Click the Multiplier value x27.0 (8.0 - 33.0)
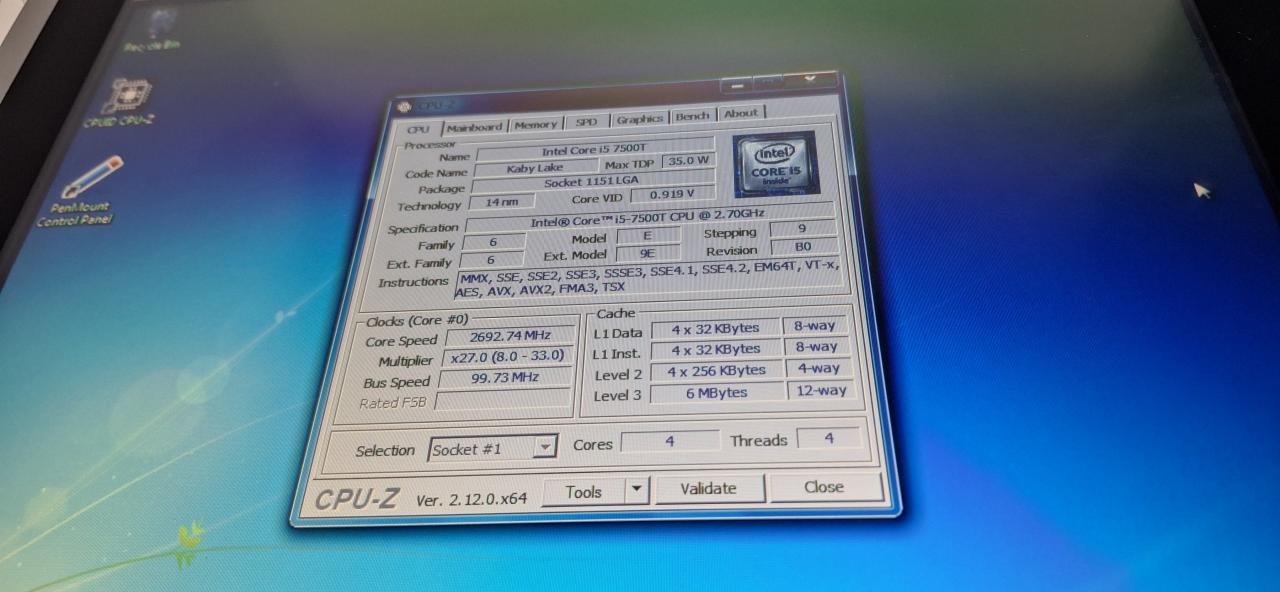Viewport: 1280px width, 592px height. pos(508,357)
